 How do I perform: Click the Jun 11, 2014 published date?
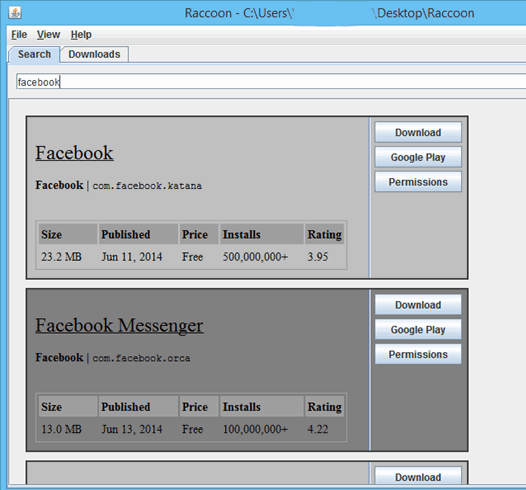tap(132, 257)
